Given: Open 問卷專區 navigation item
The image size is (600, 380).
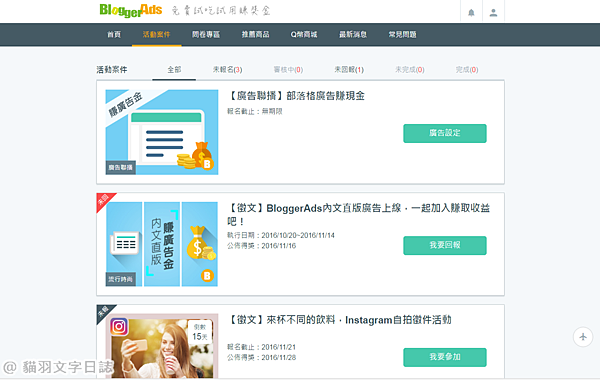Looking at the screenshot, I should coord(206,34).
